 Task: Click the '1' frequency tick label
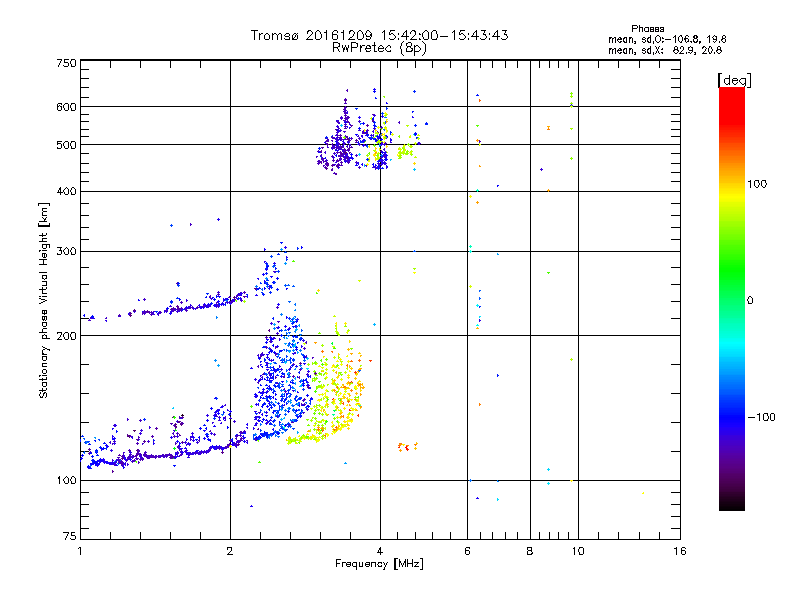[x=80, y=551]
